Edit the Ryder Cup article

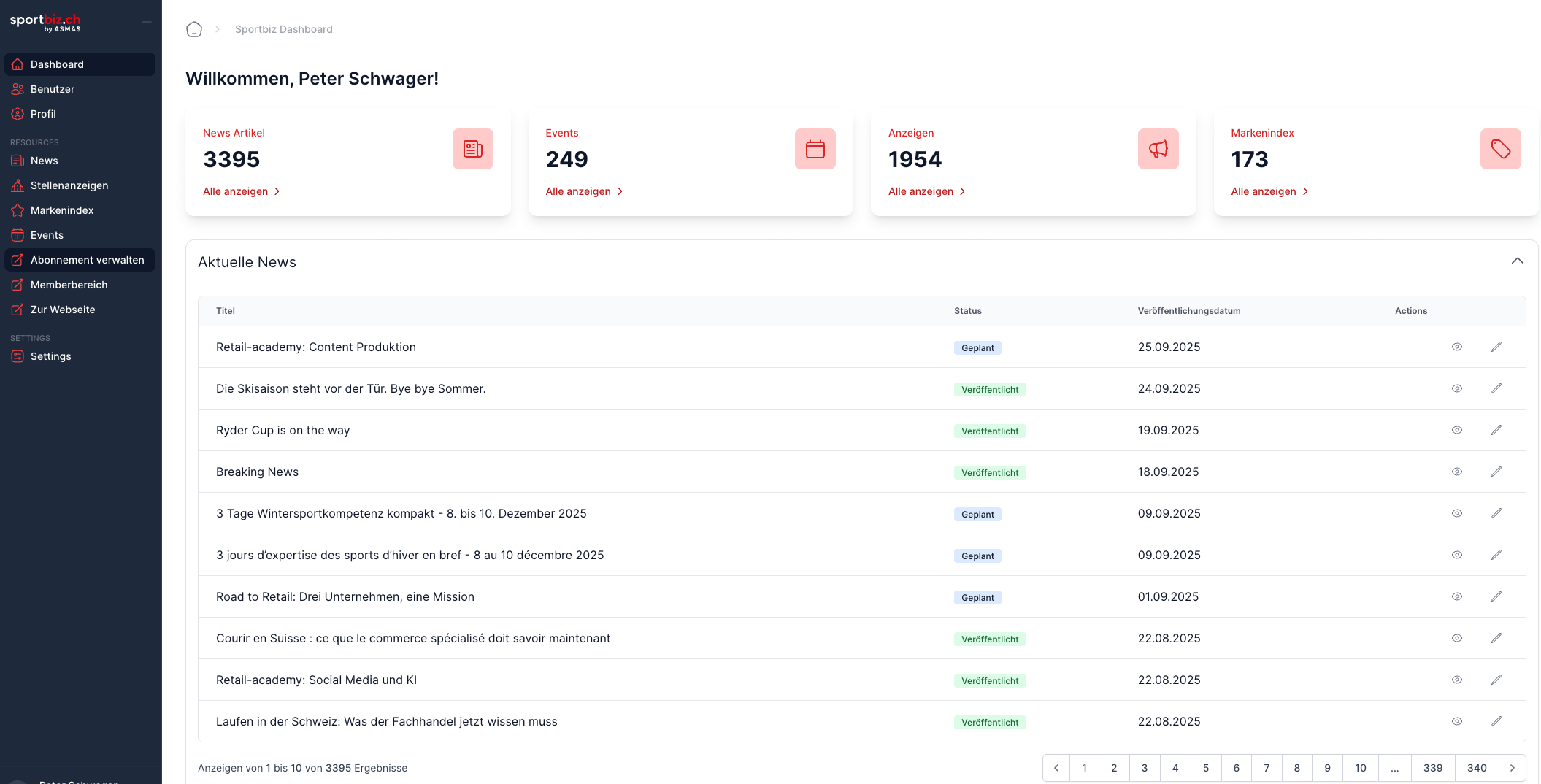point(1496,430)
